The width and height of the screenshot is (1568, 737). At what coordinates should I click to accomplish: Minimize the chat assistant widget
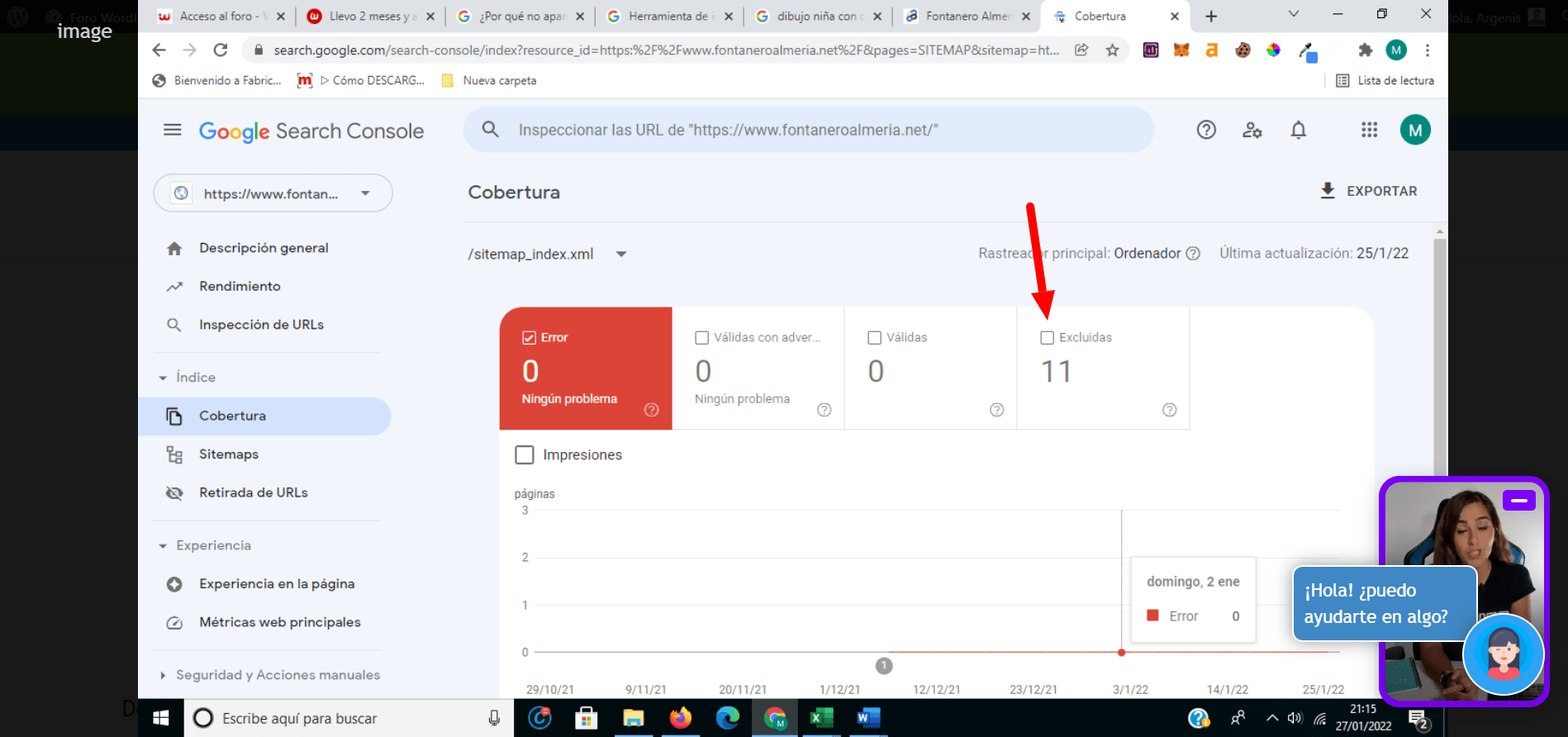[1519, 501]
